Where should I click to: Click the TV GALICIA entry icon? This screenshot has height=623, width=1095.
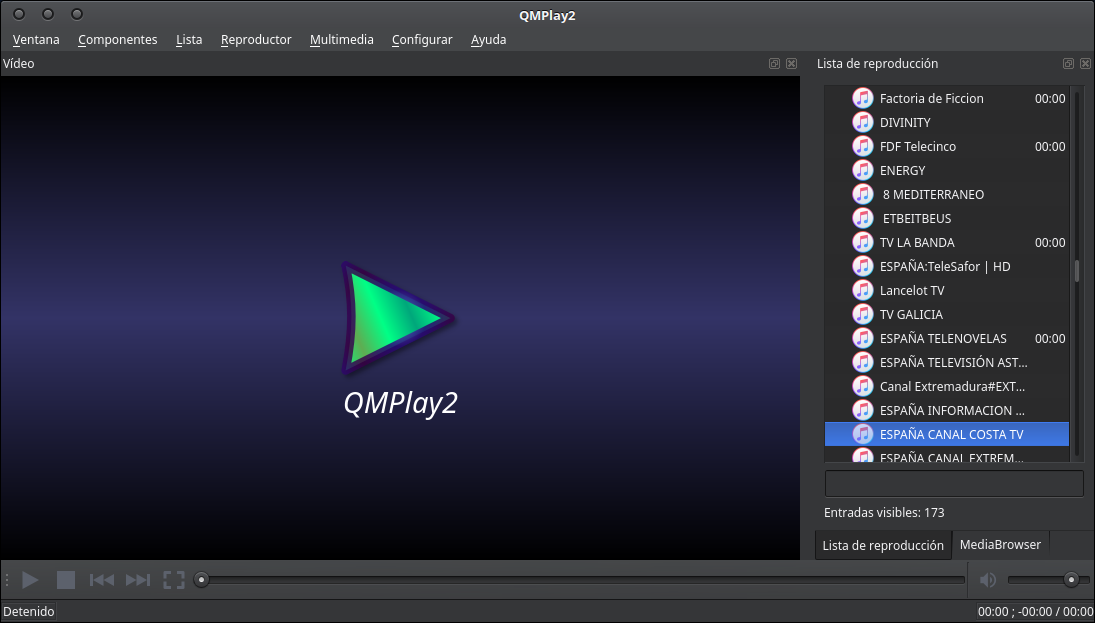tap(863, 314)
